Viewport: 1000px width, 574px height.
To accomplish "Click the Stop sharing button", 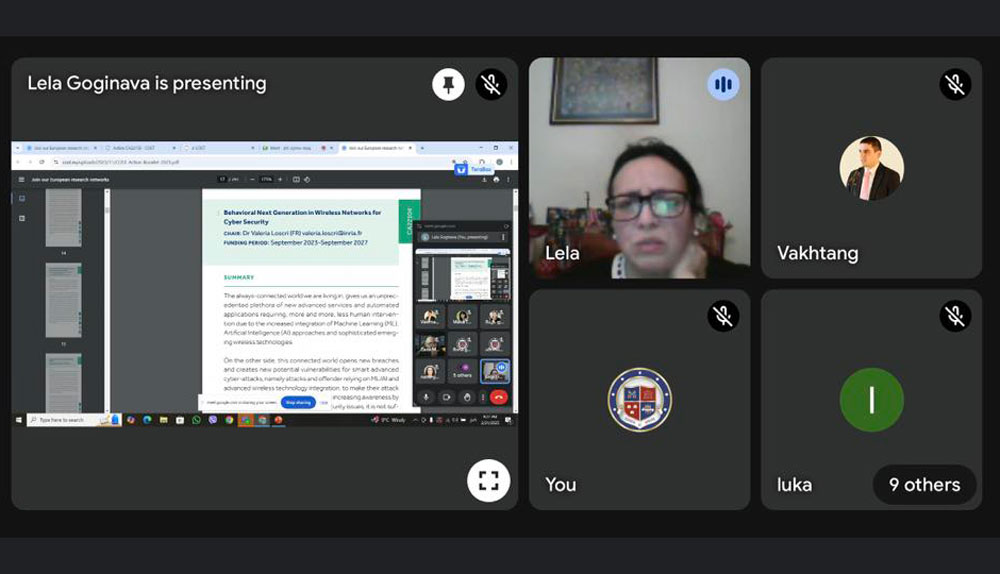I will point(298,402).
